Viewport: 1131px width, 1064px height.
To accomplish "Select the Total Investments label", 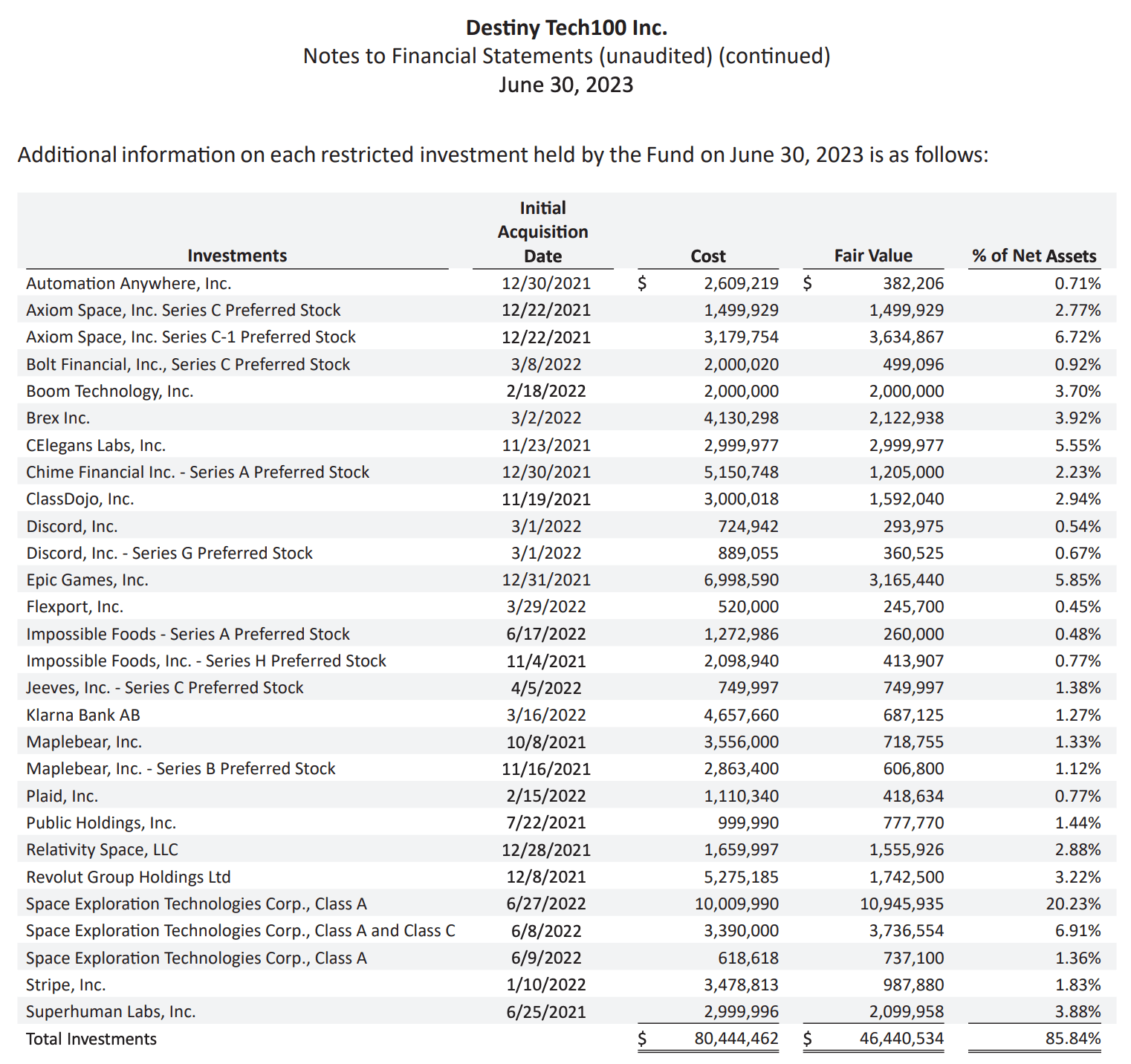I will (x=91, y=1039).
